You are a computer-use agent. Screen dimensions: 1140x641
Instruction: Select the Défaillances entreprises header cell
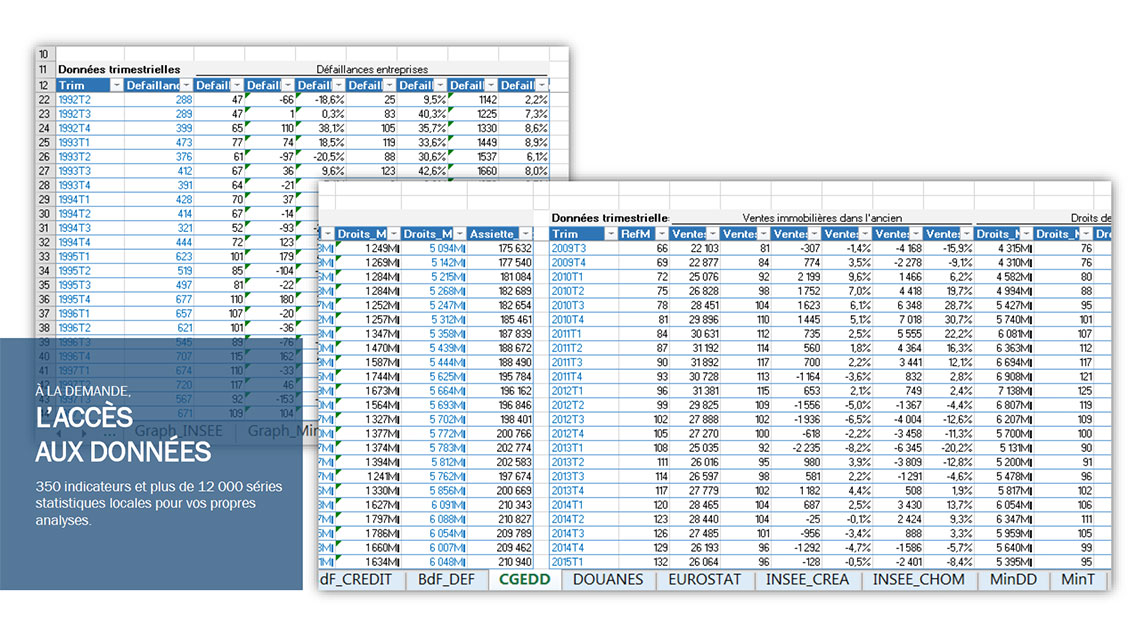pos(372,70)
